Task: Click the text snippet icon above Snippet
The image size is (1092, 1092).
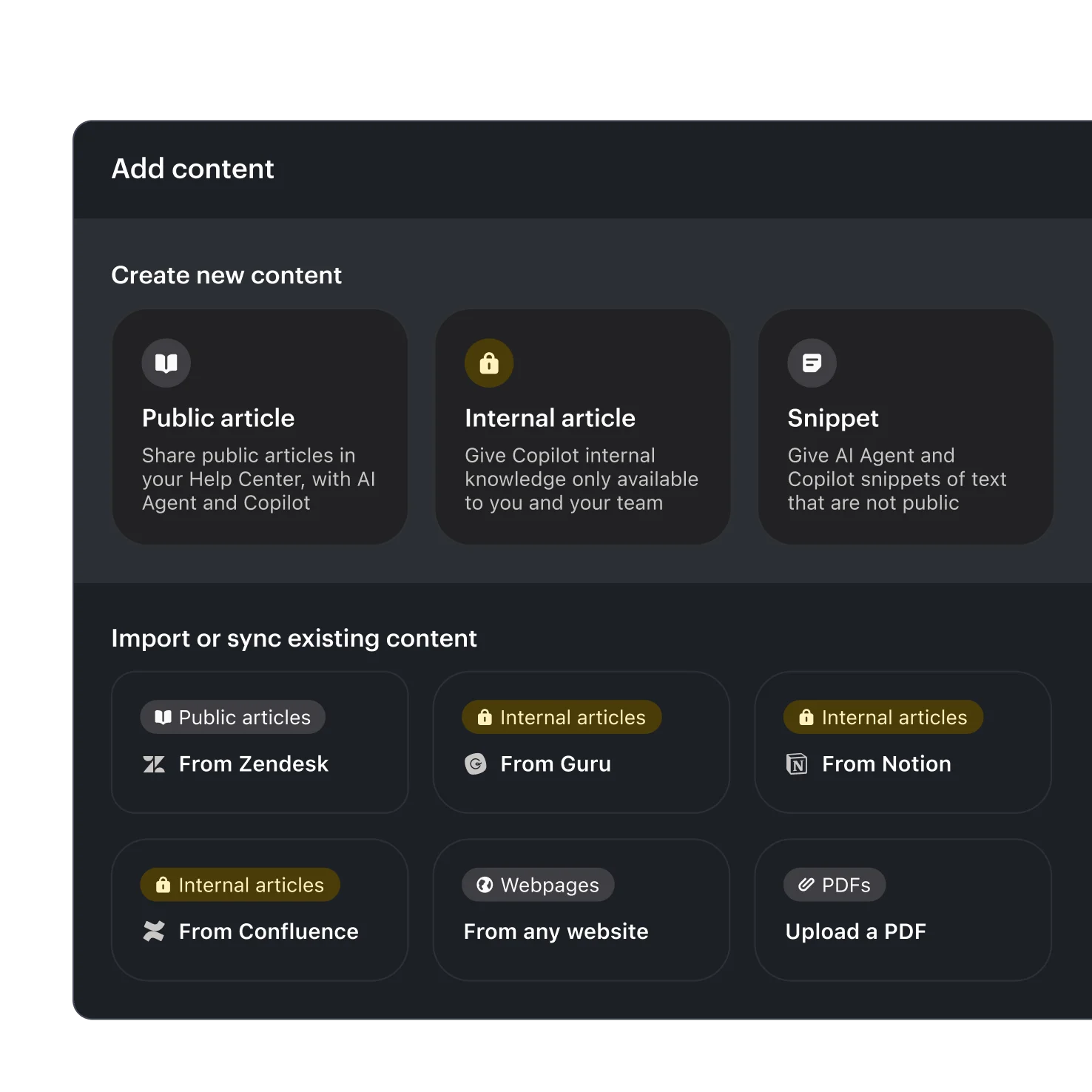Action: pyautogui.click(x=812, y=363)
